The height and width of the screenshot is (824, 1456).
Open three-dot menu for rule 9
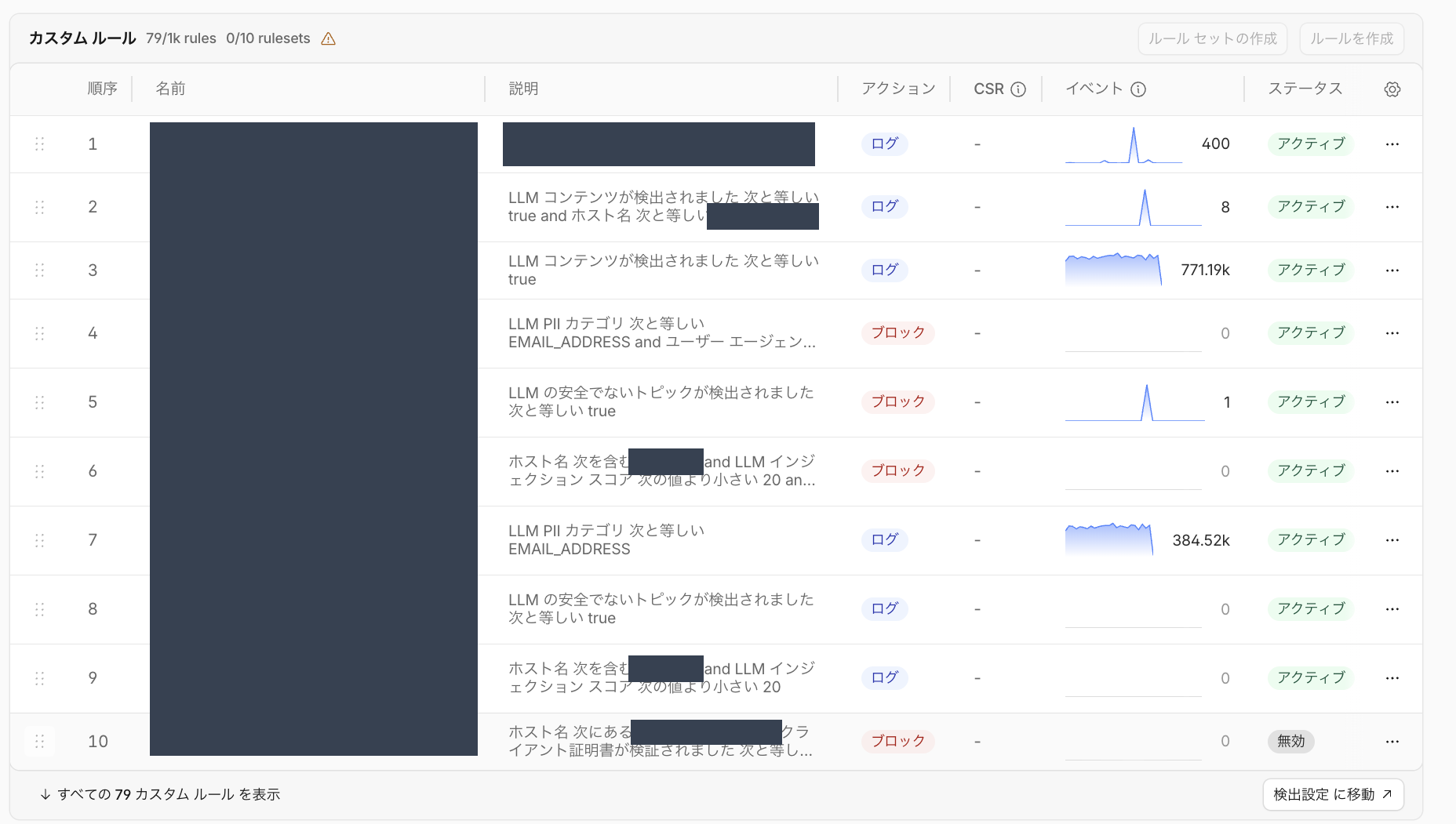coord(1392,678)
